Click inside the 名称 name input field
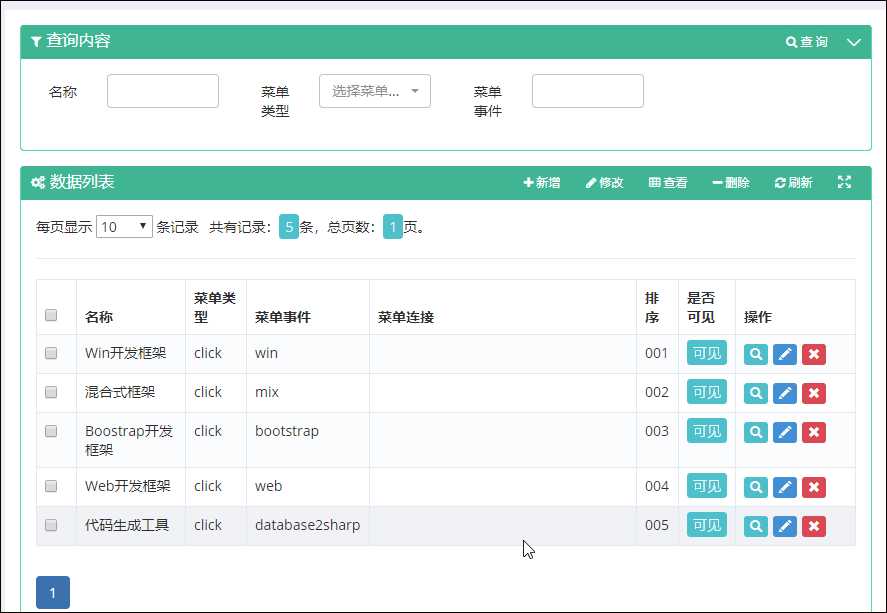Screen dimensions: 887x613 tap(162, 90)
